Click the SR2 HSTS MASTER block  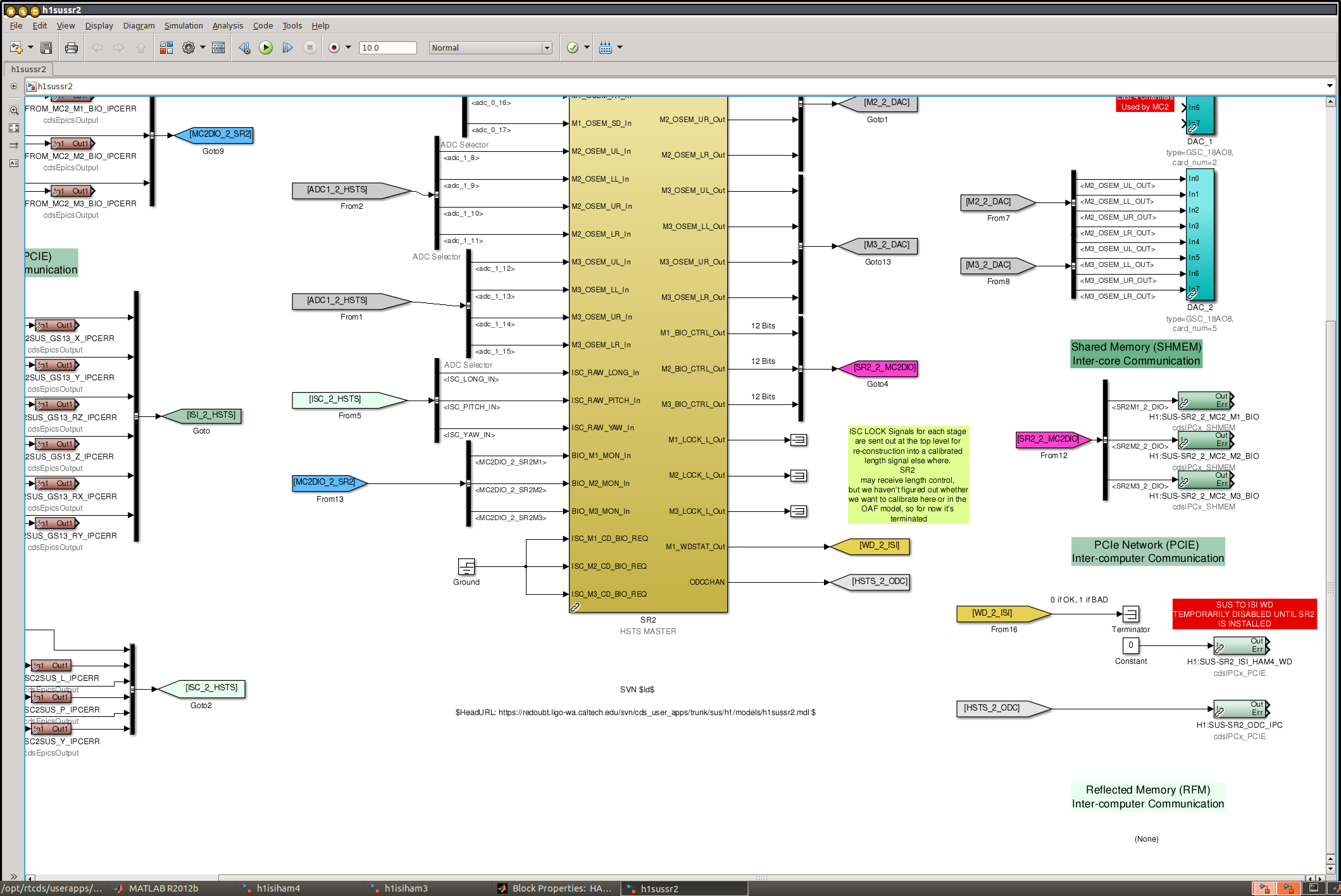click(648, 354)
